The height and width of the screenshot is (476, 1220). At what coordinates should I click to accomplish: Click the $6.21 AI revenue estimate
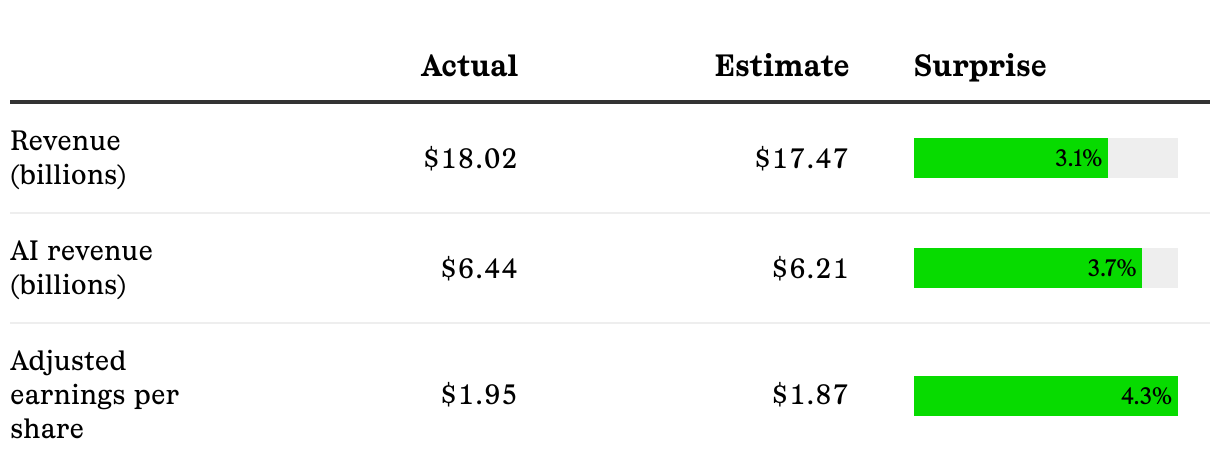810,268
